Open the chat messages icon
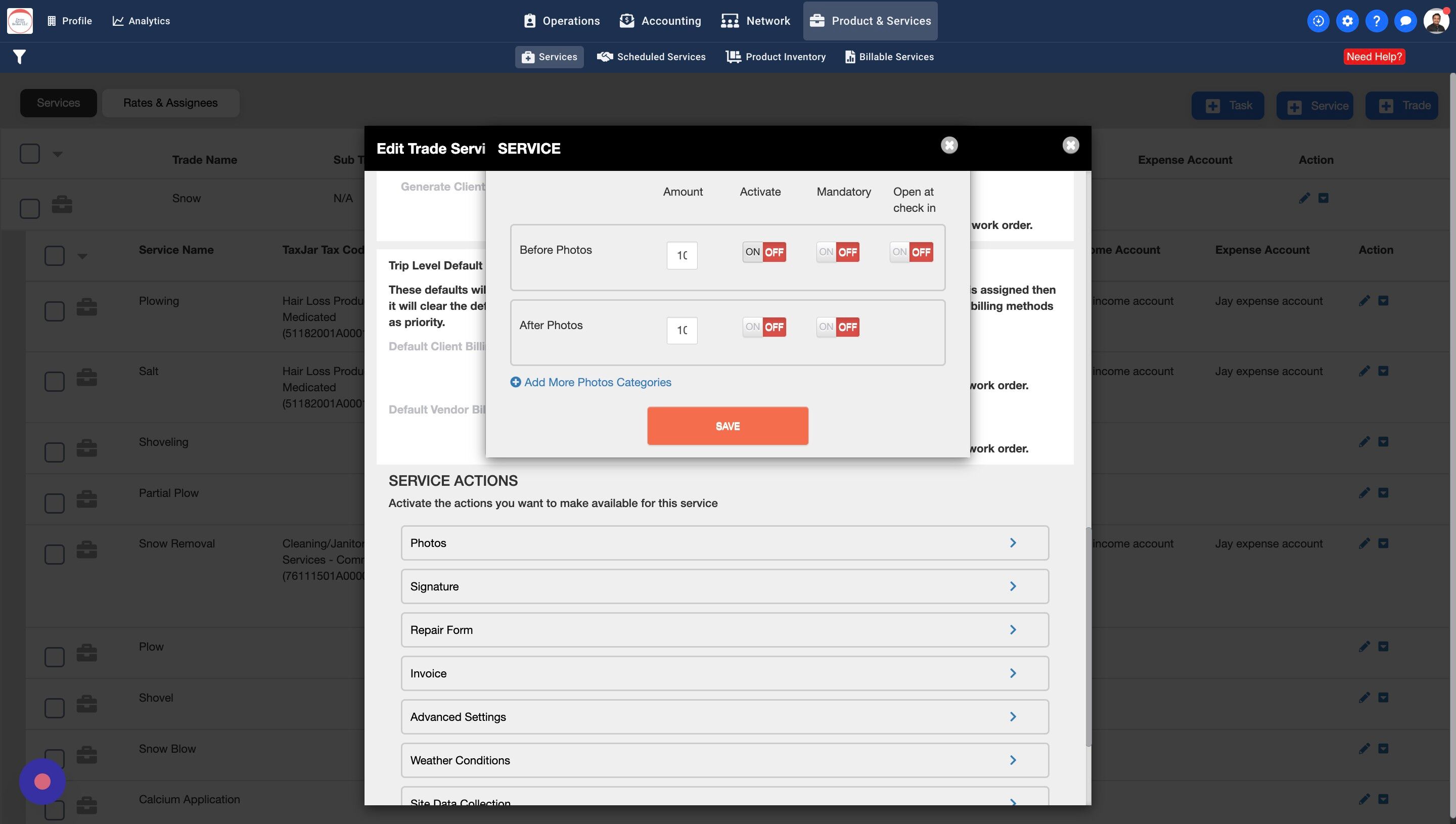Screen dimensions: 1456x824 click(x=1405, y=21)
